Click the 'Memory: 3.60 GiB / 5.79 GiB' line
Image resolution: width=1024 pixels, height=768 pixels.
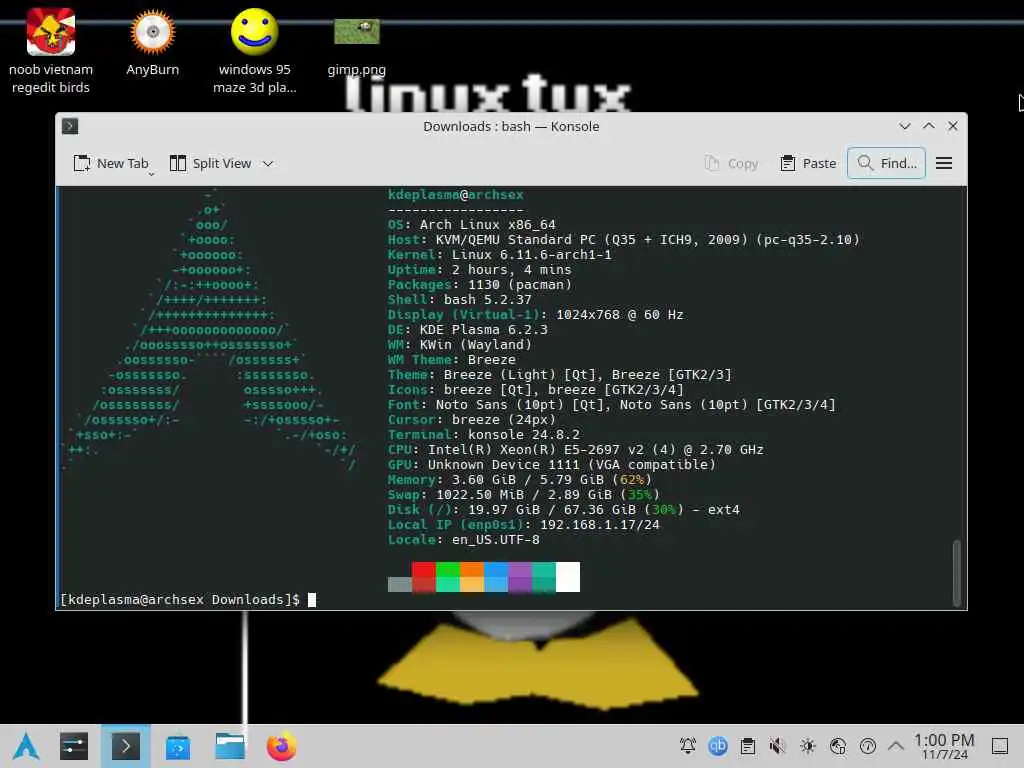point(519,480)
